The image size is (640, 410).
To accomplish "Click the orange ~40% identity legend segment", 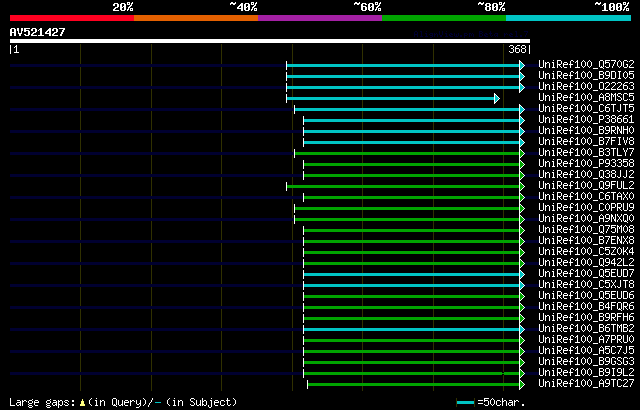I will pyautogui.click(x=196, y=18).
